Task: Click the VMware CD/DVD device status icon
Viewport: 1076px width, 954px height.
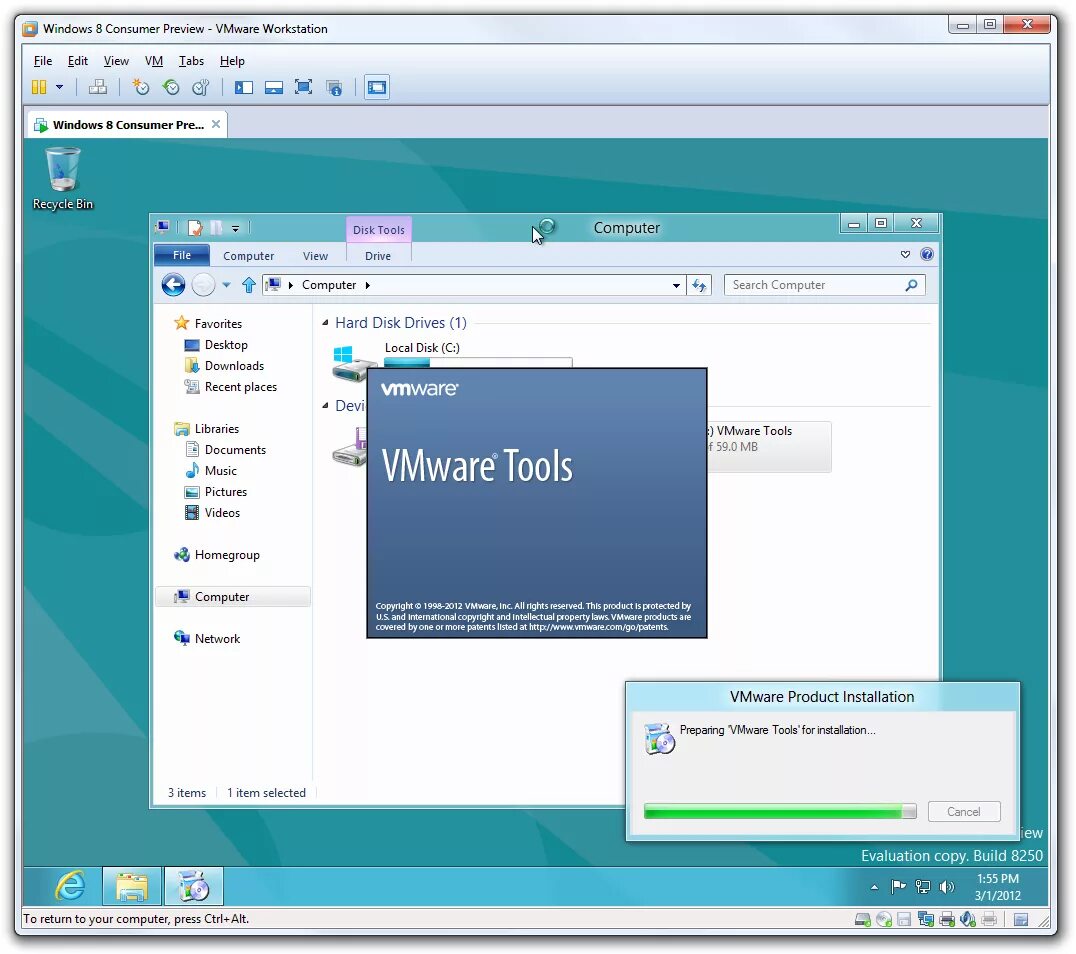Action: coord(884,920)
